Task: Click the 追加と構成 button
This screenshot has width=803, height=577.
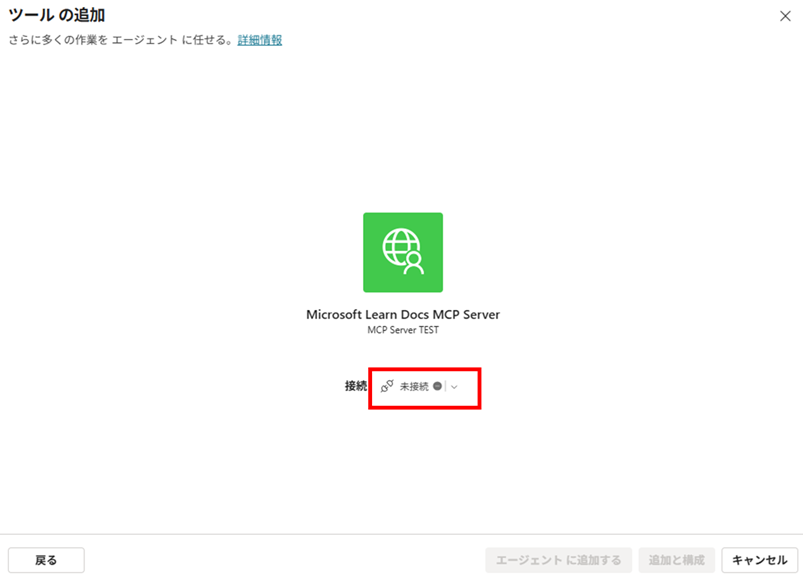Action: click(x=677, y=560)
